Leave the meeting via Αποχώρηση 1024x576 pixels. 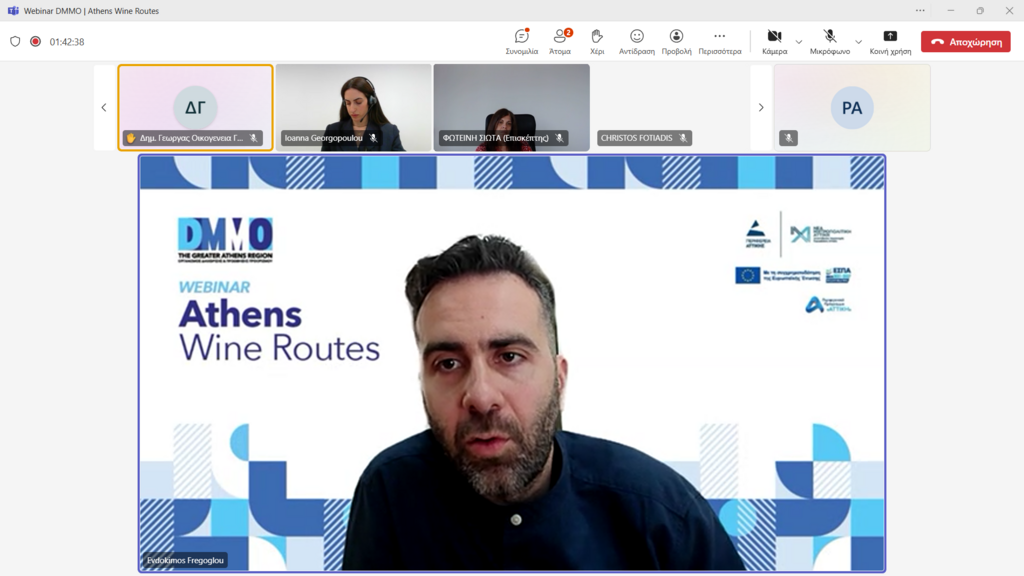[966, 42]
